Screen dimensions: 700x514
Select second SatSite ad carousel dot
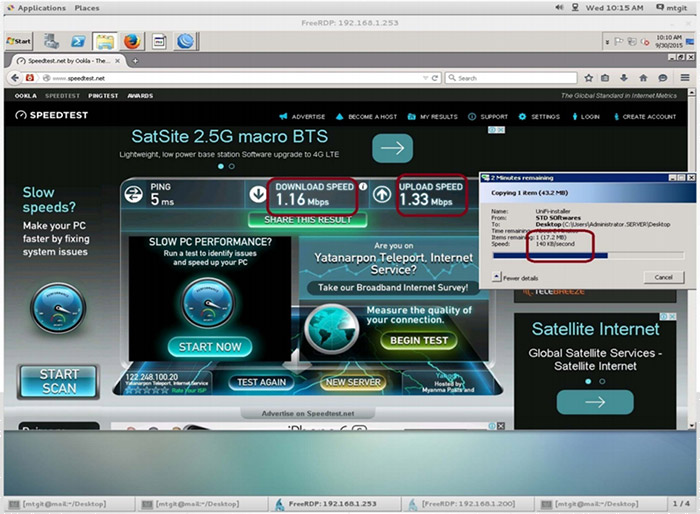[232, 166]
